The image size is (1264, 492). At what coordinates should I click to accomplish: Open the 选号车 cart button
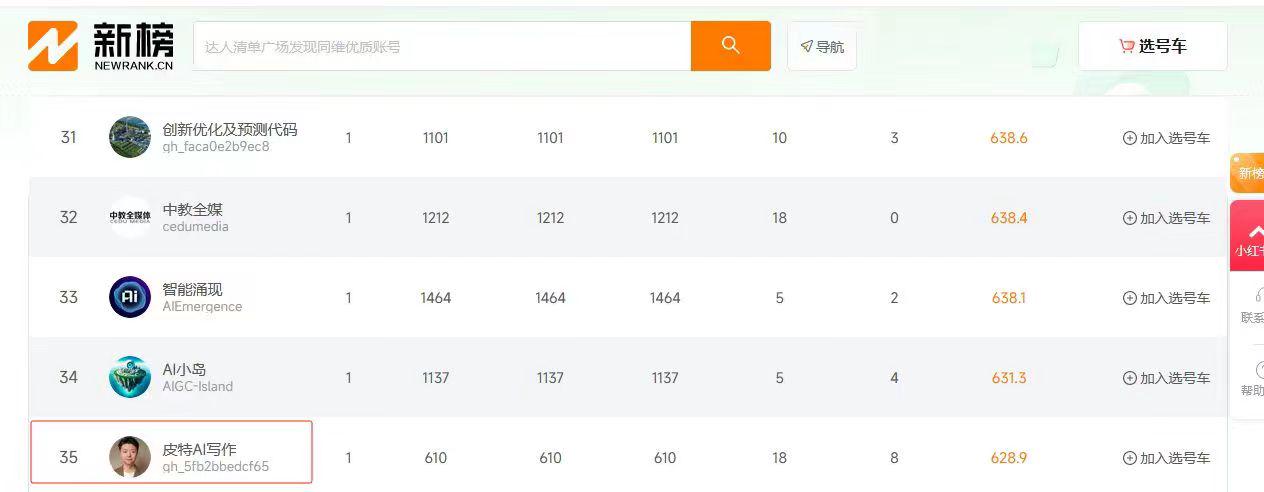(x=1153, y=46)
